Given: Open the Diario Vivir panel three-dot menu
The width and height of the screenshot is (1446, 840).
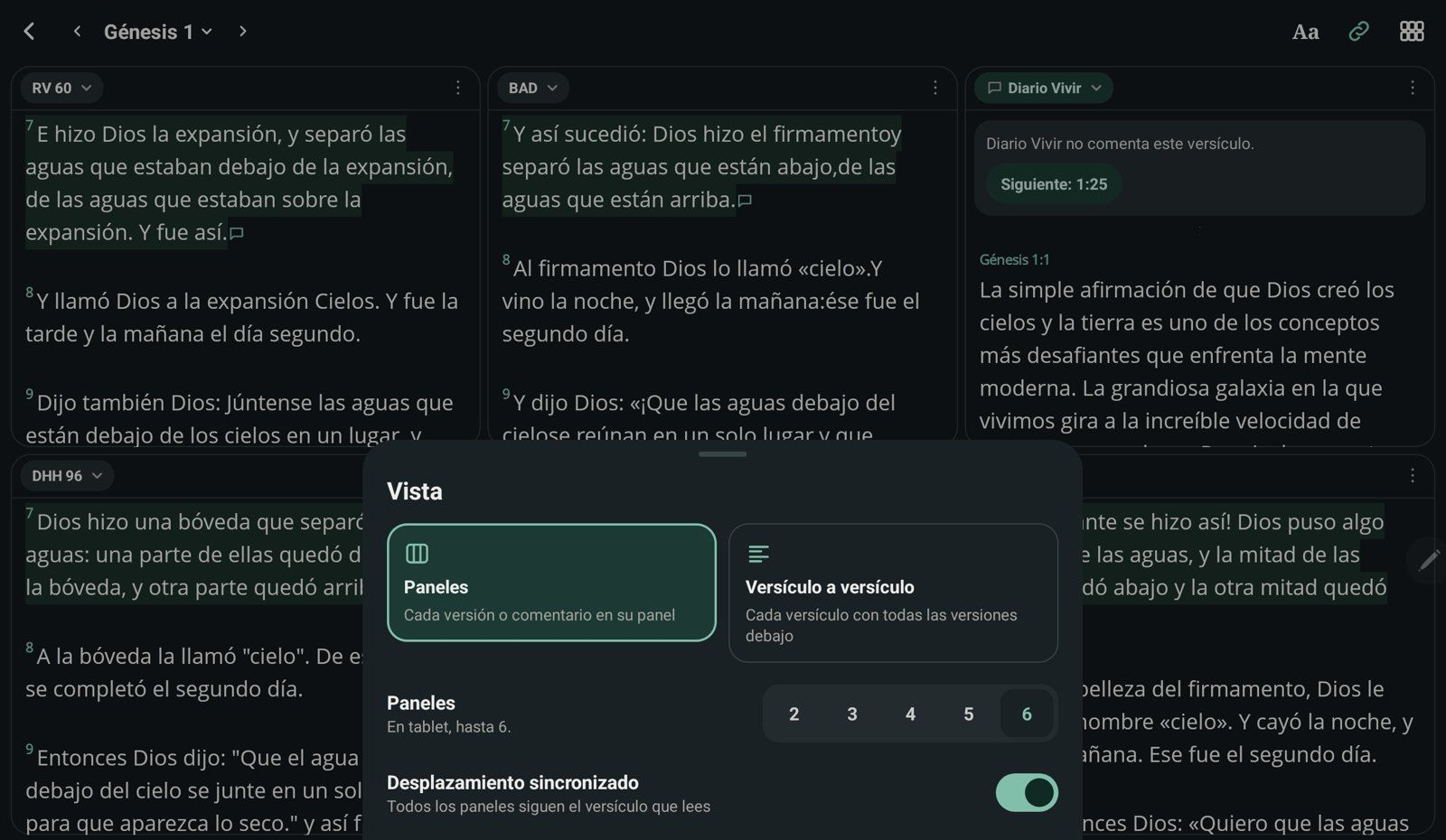Looking at the screenshot, I should pyautogui.click(x=1413, y=88).
